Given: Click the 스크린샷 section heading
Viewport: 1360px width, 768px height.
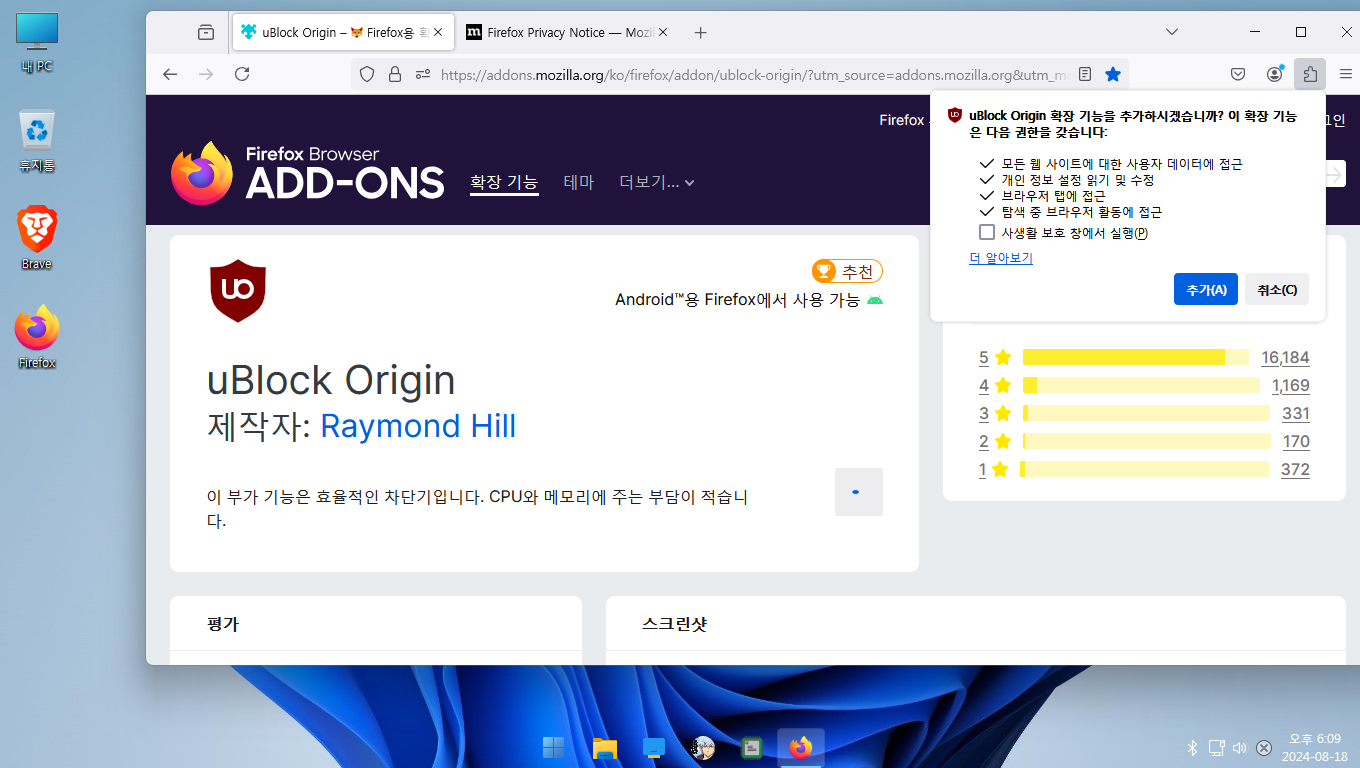Looking at the screenshot, I should coord(674,624).
